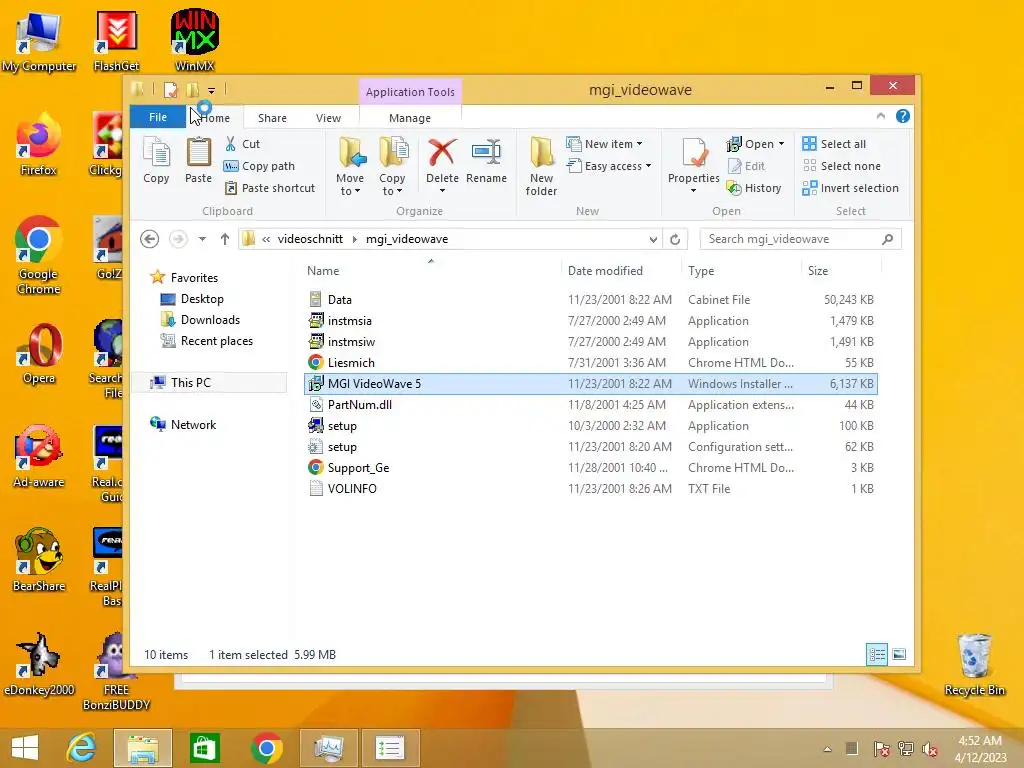The width and height of the screenshot is (1024, 768).
Task: Switch to the Share tab
Action: click(x=272, y=118)
